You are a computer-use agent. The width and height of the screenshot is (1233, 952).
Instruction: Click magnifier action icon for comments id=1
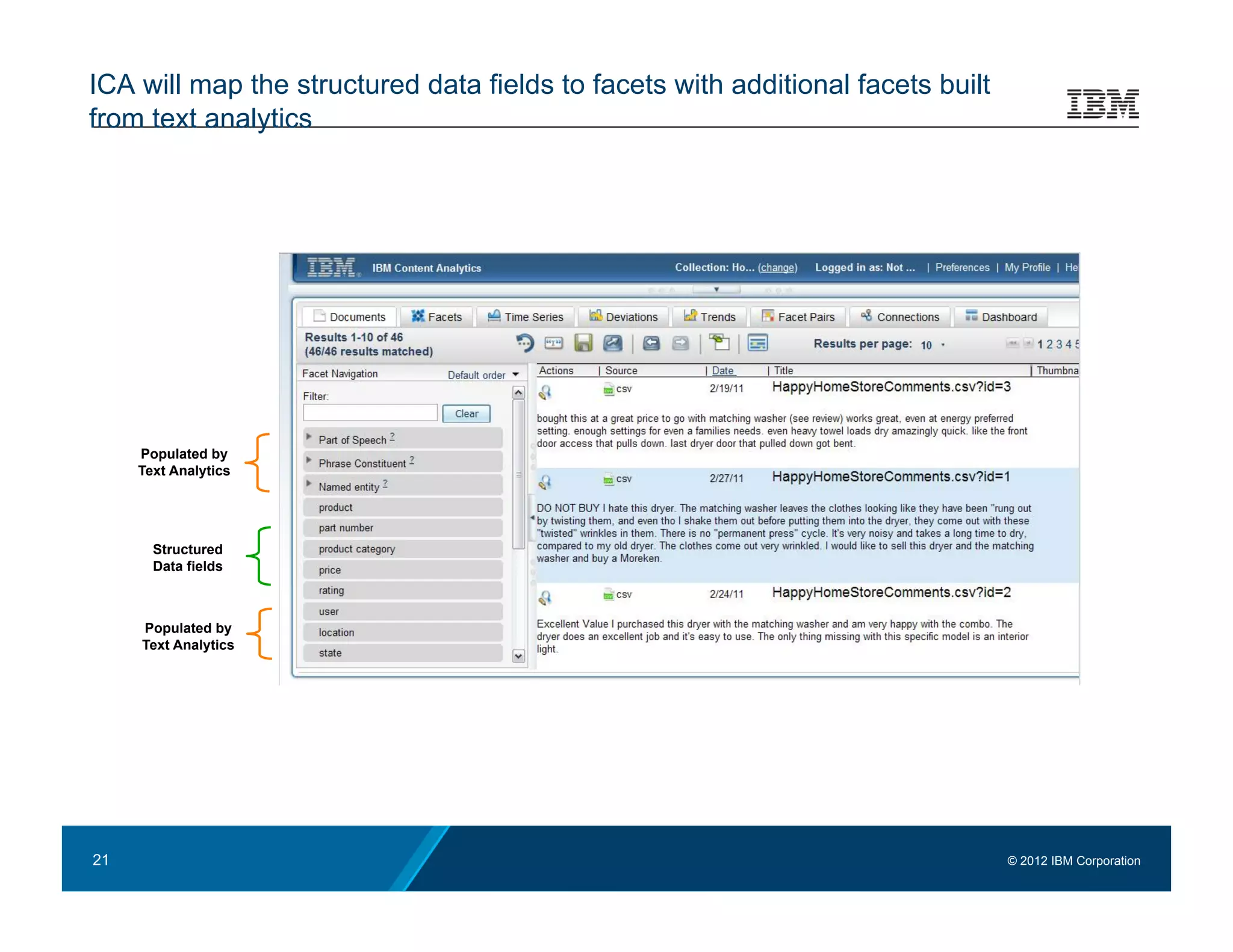click(545, 482)
